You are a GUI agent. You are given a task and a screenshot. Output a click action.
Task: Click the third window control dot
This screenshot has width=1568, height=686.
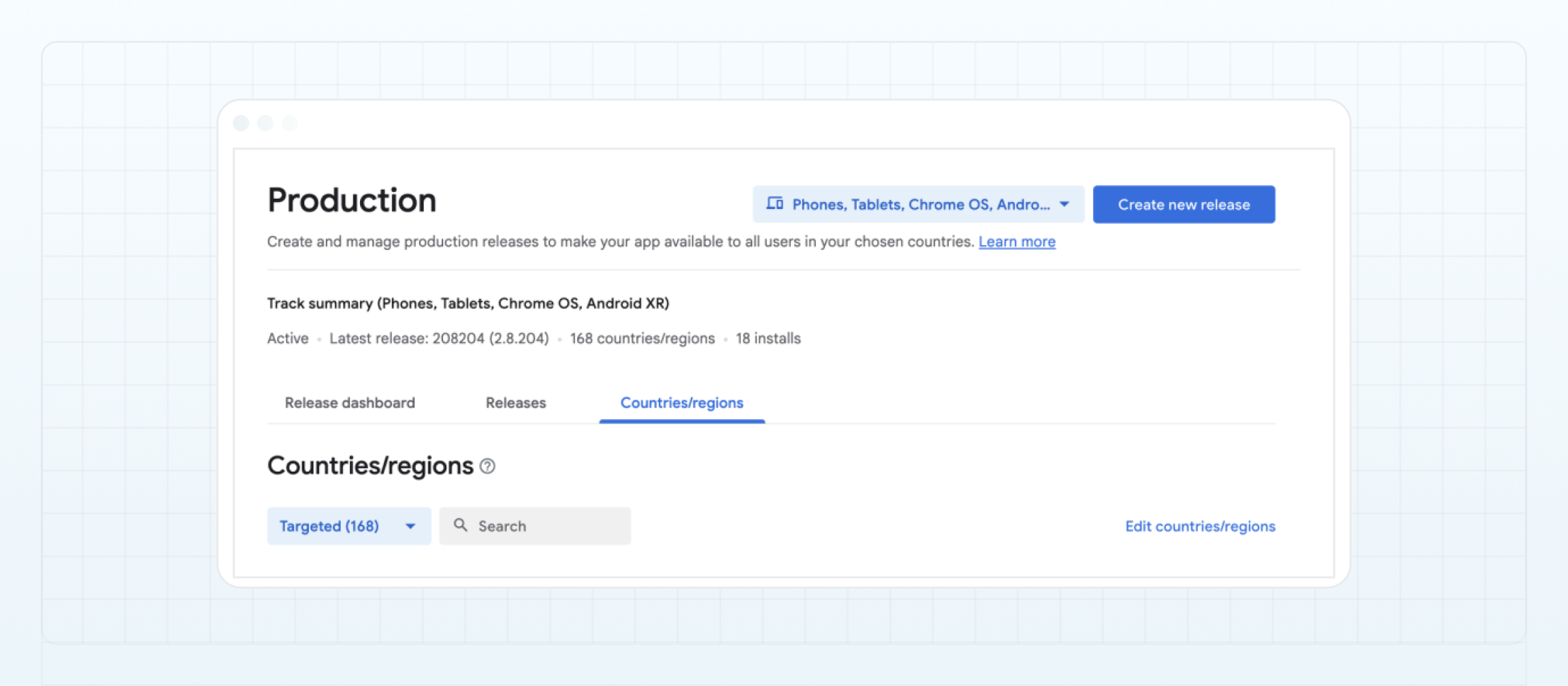(x=289, y=123)
